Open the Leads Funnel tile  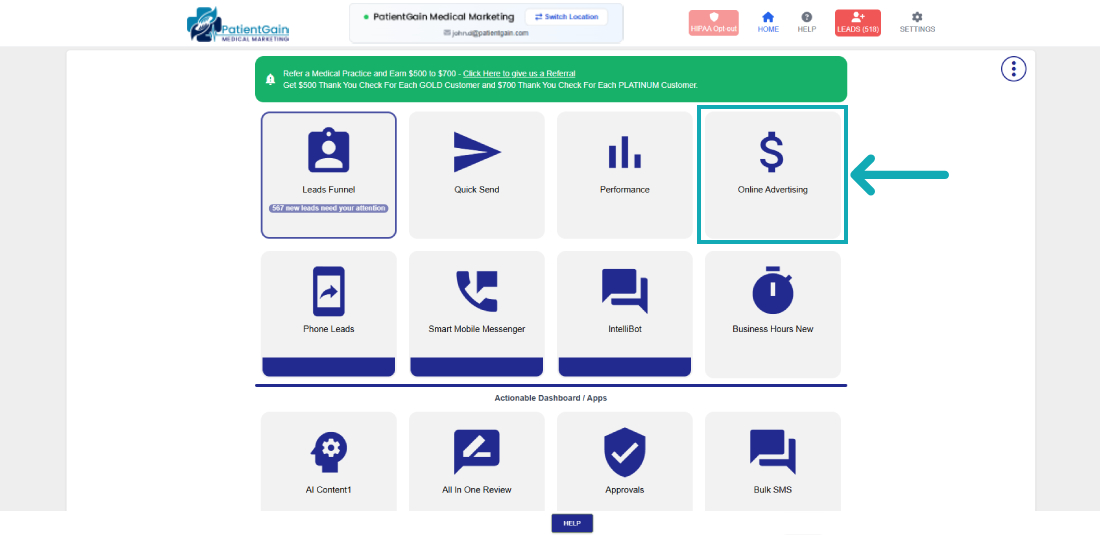click(x=328, y=175)
